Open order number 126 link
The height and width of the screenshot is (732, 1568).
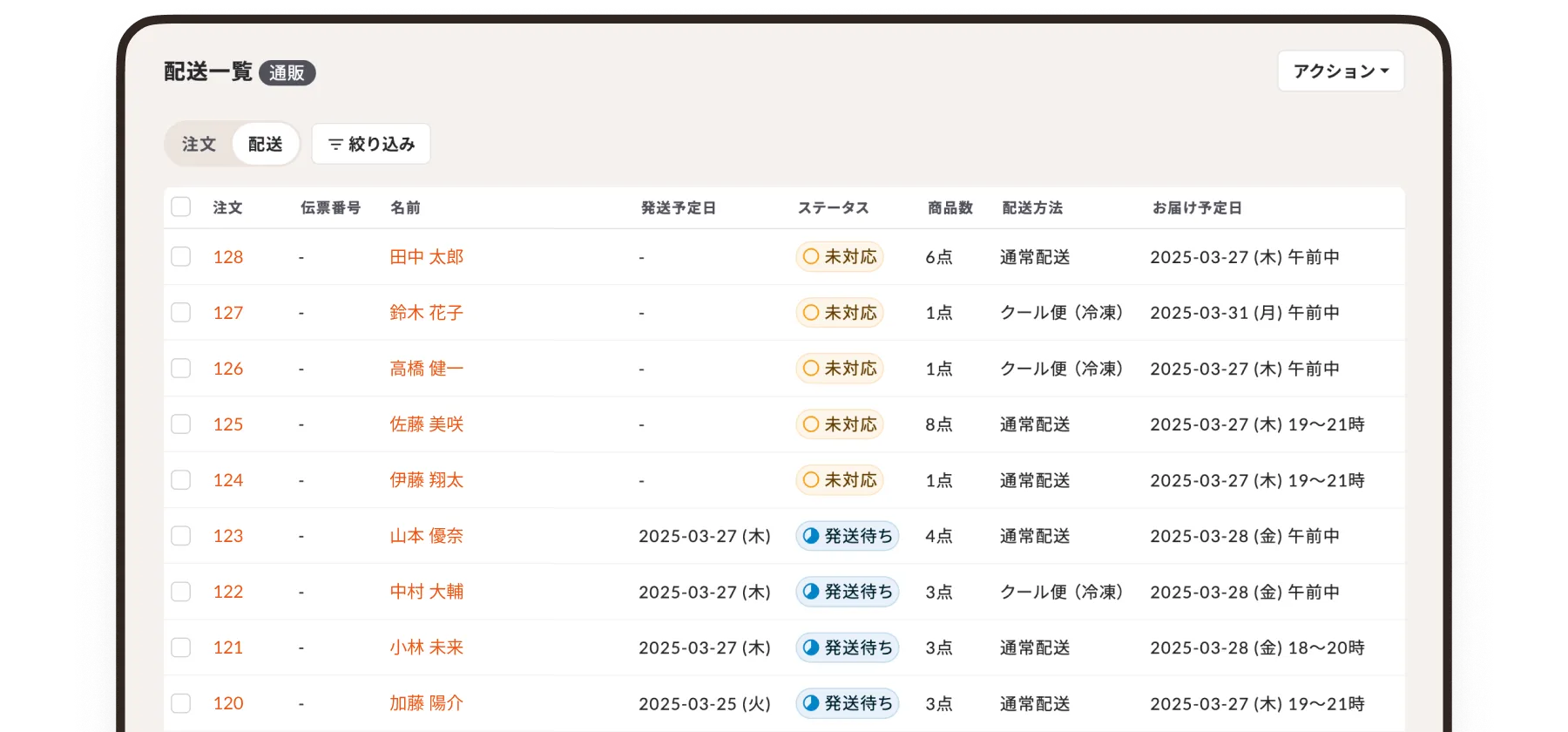(228, 369)
